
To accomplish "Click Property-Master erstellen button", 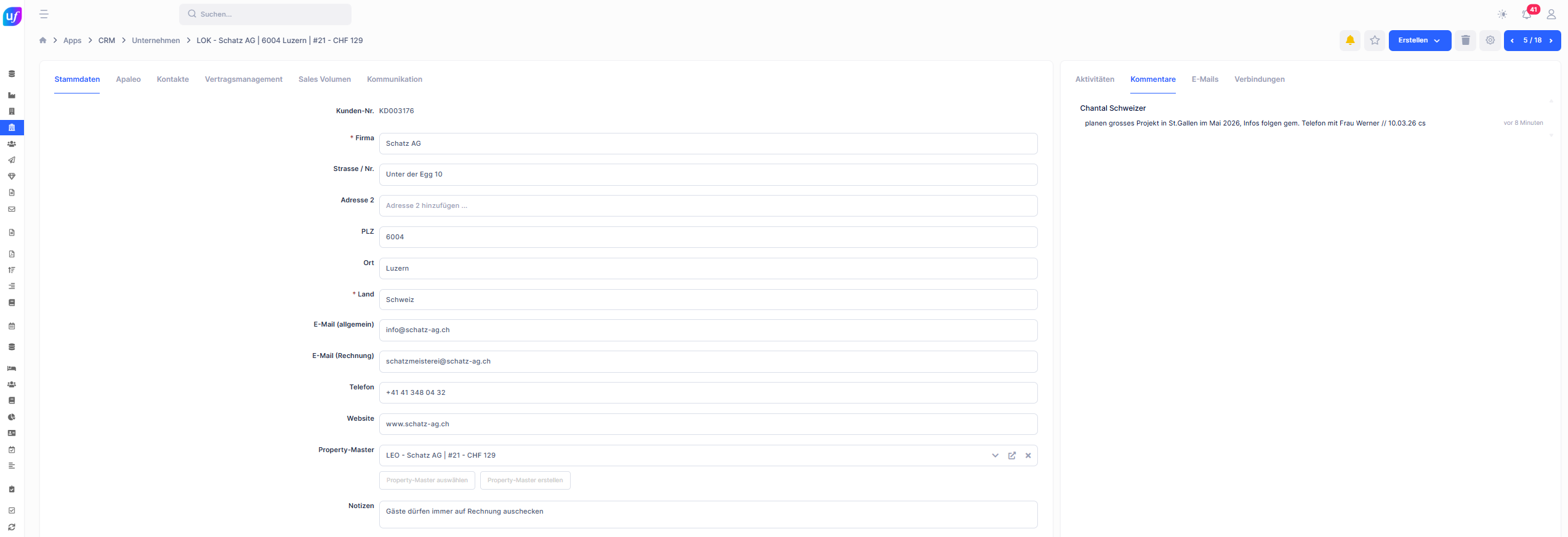I will [x=525, y=480].
